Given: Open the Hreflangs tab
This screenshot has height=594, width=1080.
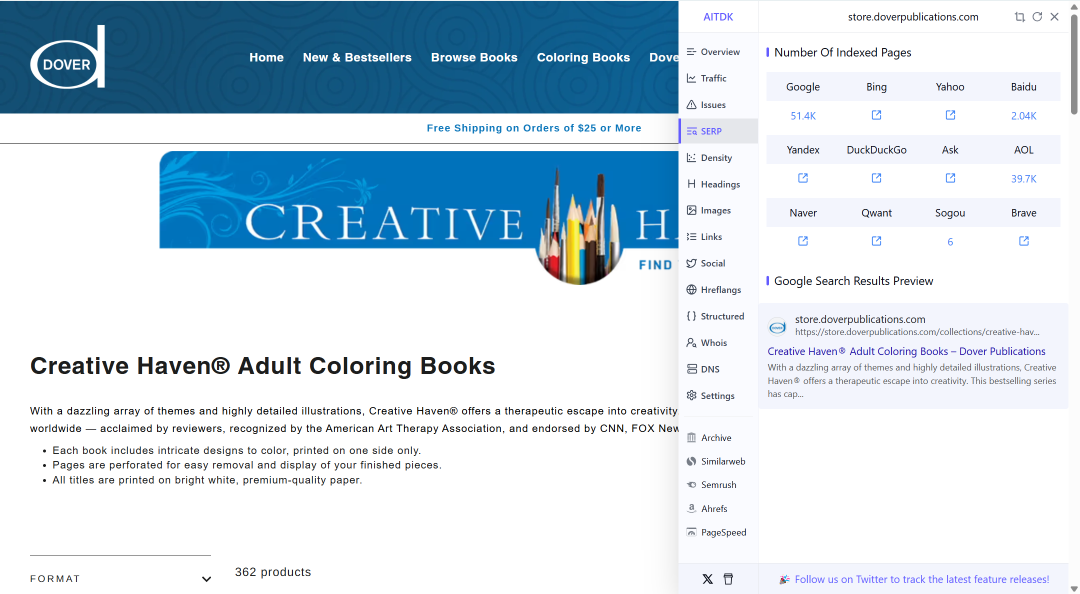Looking at the screenshot, I should (718, 289).
